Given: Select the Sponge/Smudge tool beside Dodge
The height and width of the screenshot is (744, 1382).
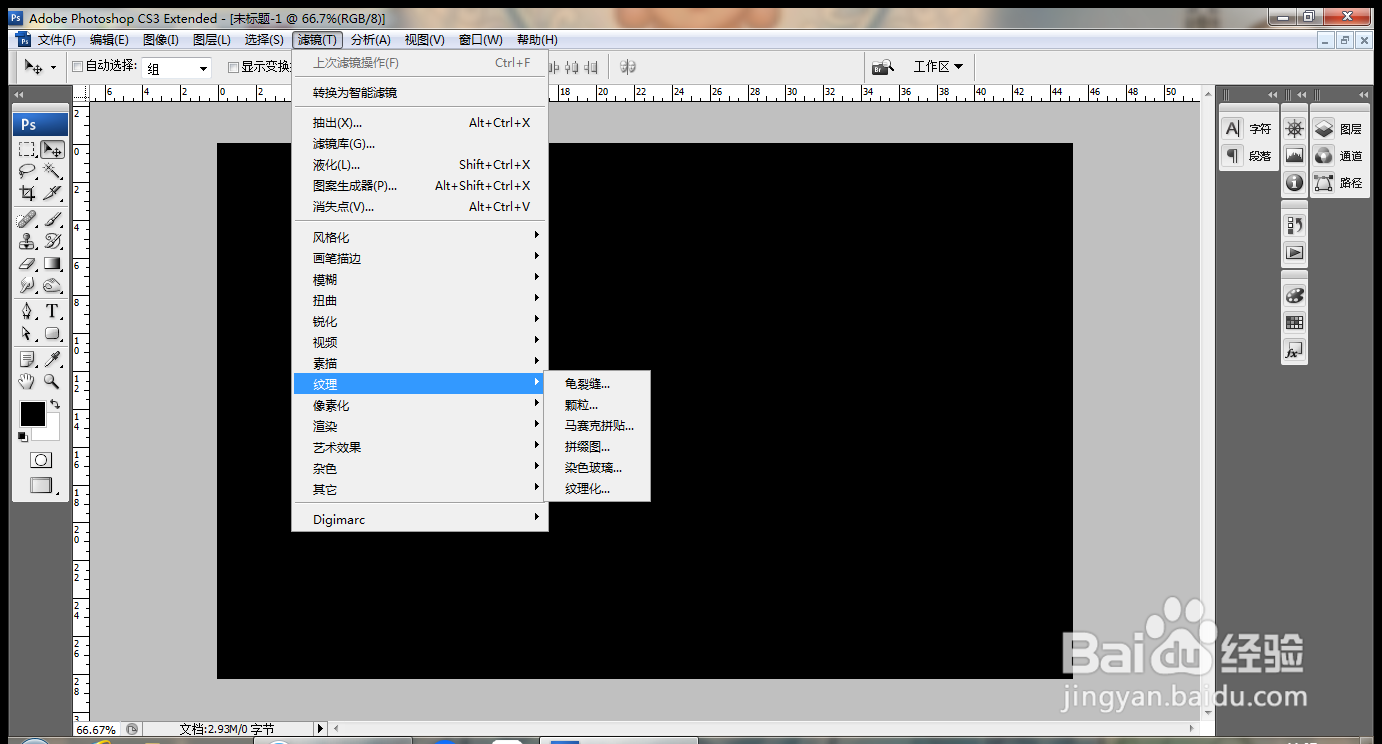Looking at the screenshot, I should click(x=52, y=285).
